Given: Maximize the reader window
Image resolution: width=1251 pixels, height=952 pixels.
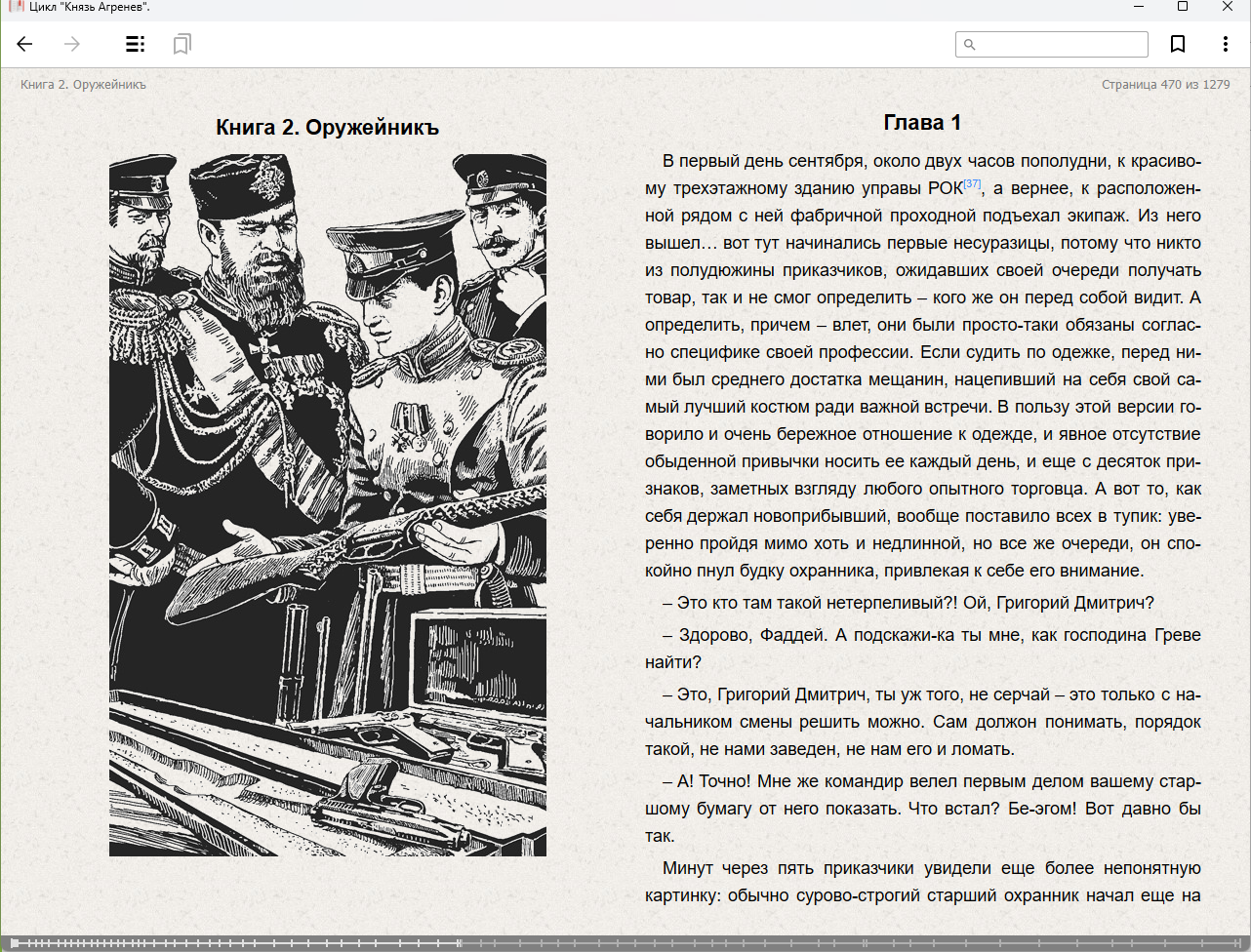Looking at the screenshot, I should tap(1182, 7).
